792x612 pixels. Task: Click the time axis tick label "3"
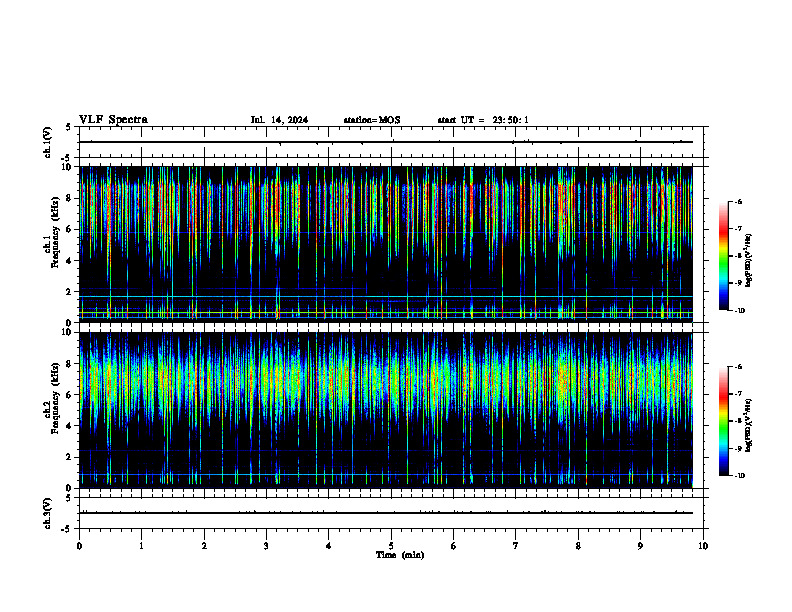tap(266, 546)
